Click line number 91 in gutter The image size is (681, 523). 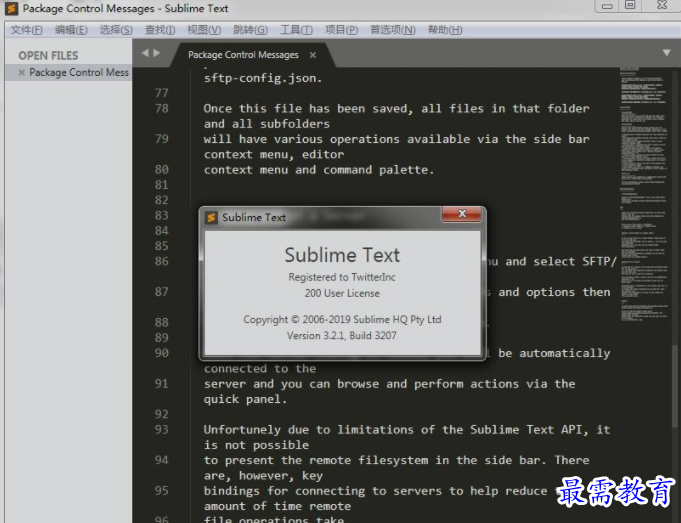pyautogui.click(x=162, y=384)
